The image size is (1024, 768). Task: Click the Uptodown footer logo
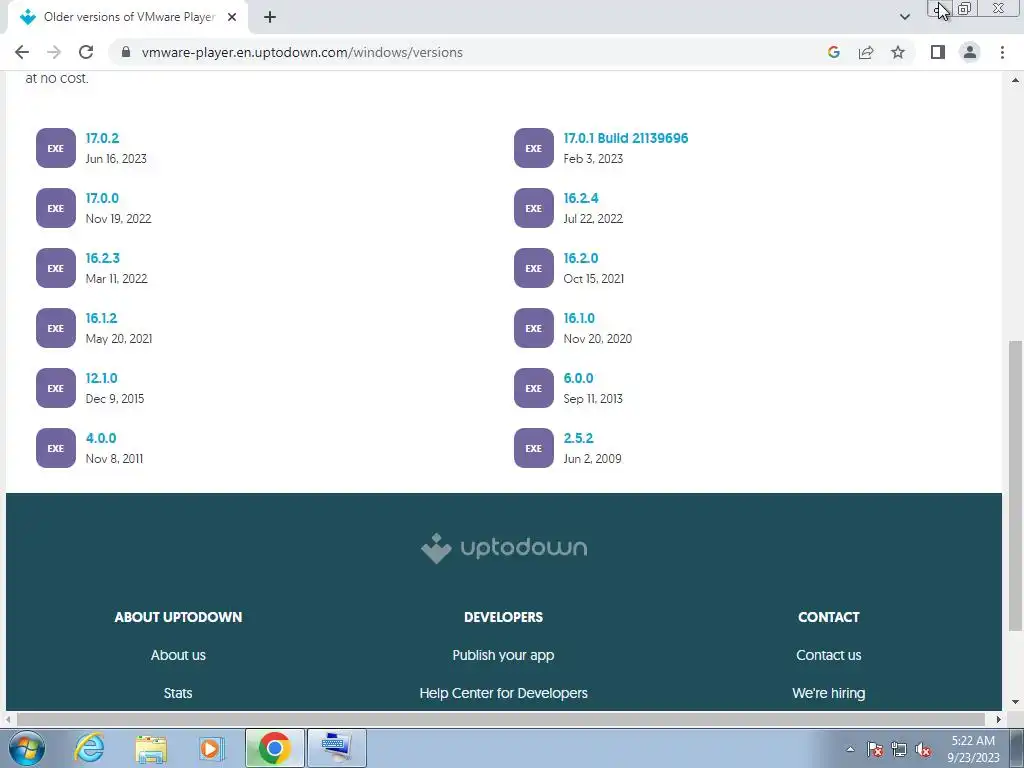504,548
